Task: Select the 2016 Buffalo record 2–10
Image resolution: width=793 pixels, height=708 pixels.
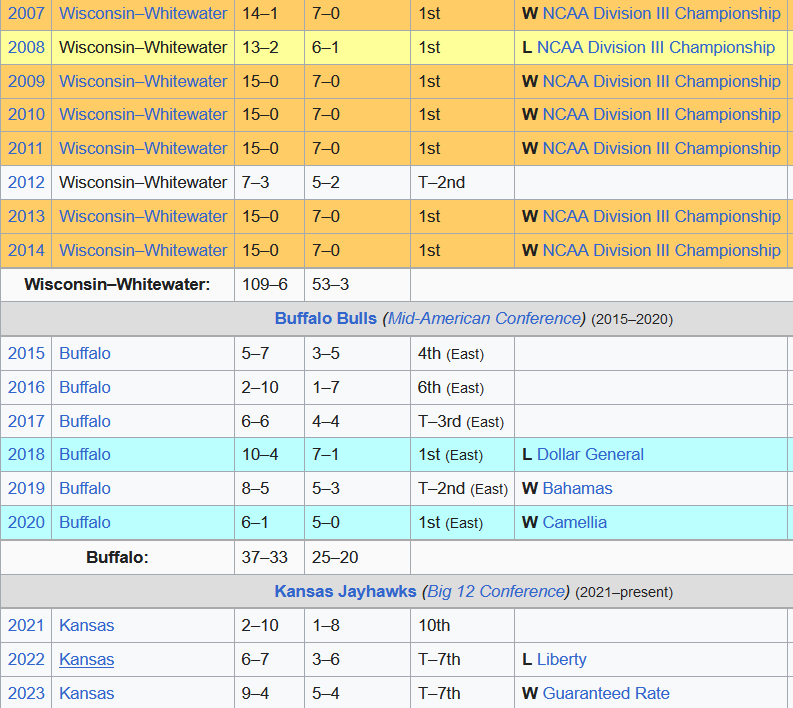Action: pos(260,387)
